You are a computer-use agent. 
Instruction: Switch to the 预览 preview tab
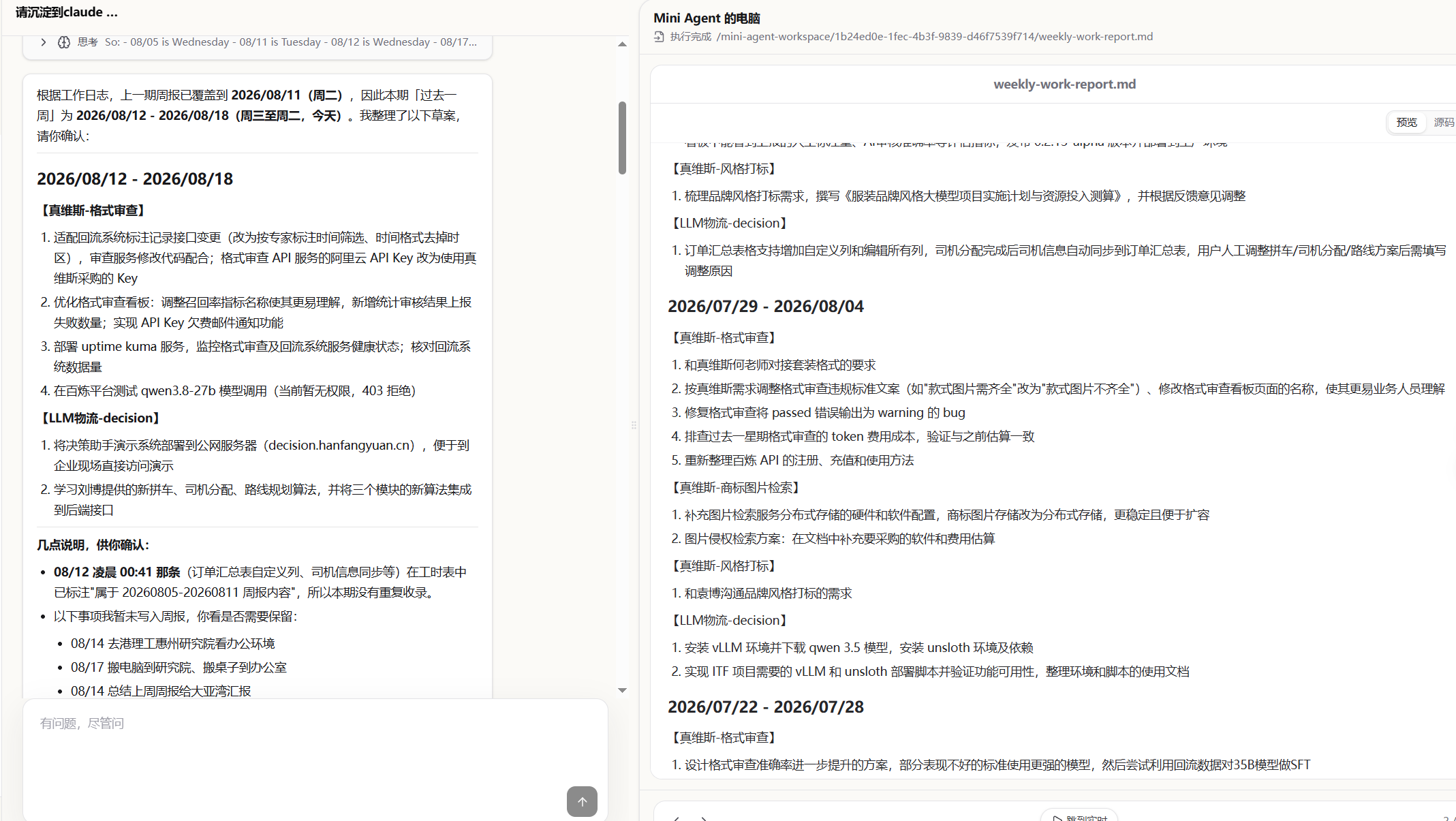click(x=1406, y=123)
